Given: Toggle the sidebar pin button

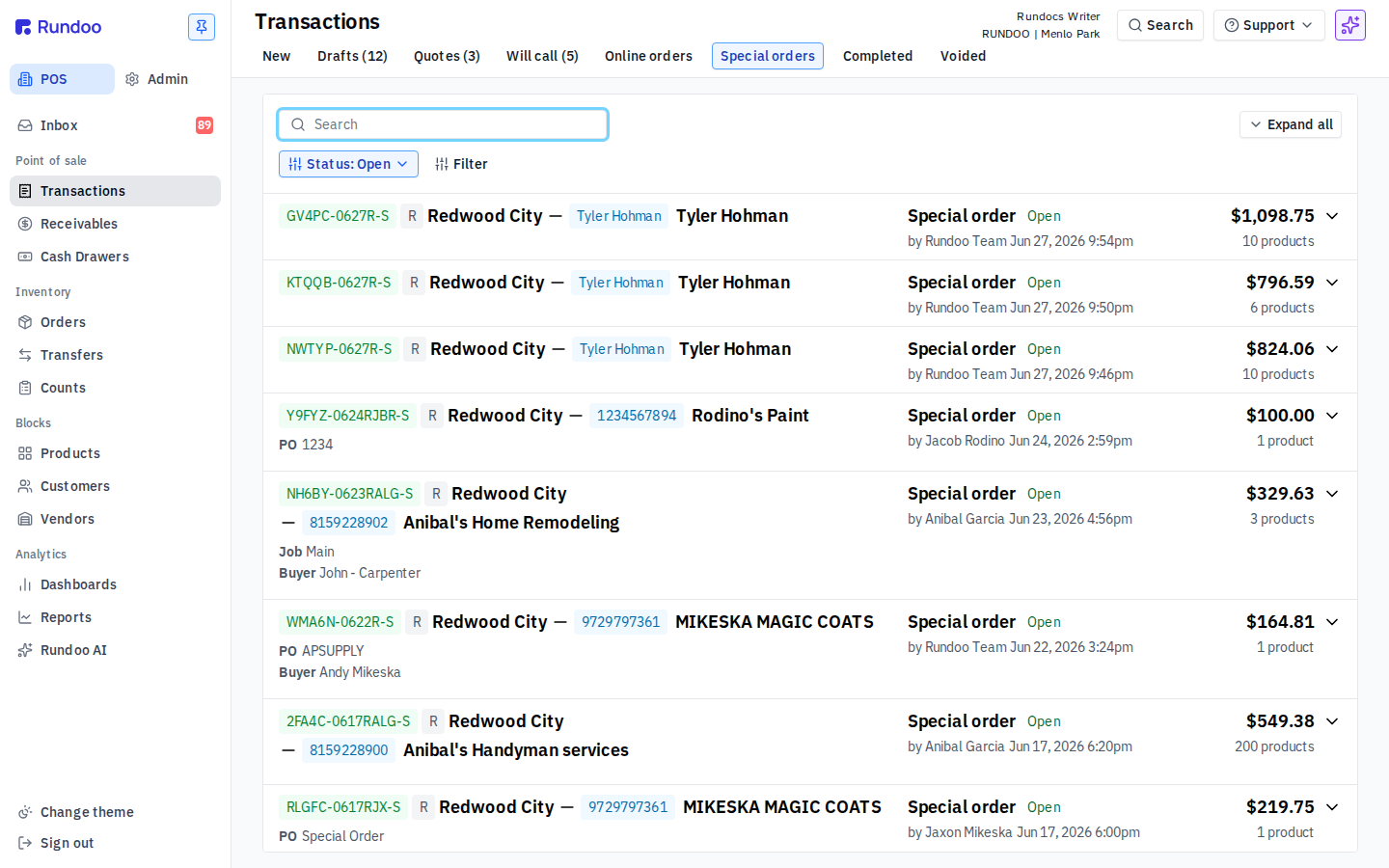Looking at the screenshot, I should pos(202,27).
